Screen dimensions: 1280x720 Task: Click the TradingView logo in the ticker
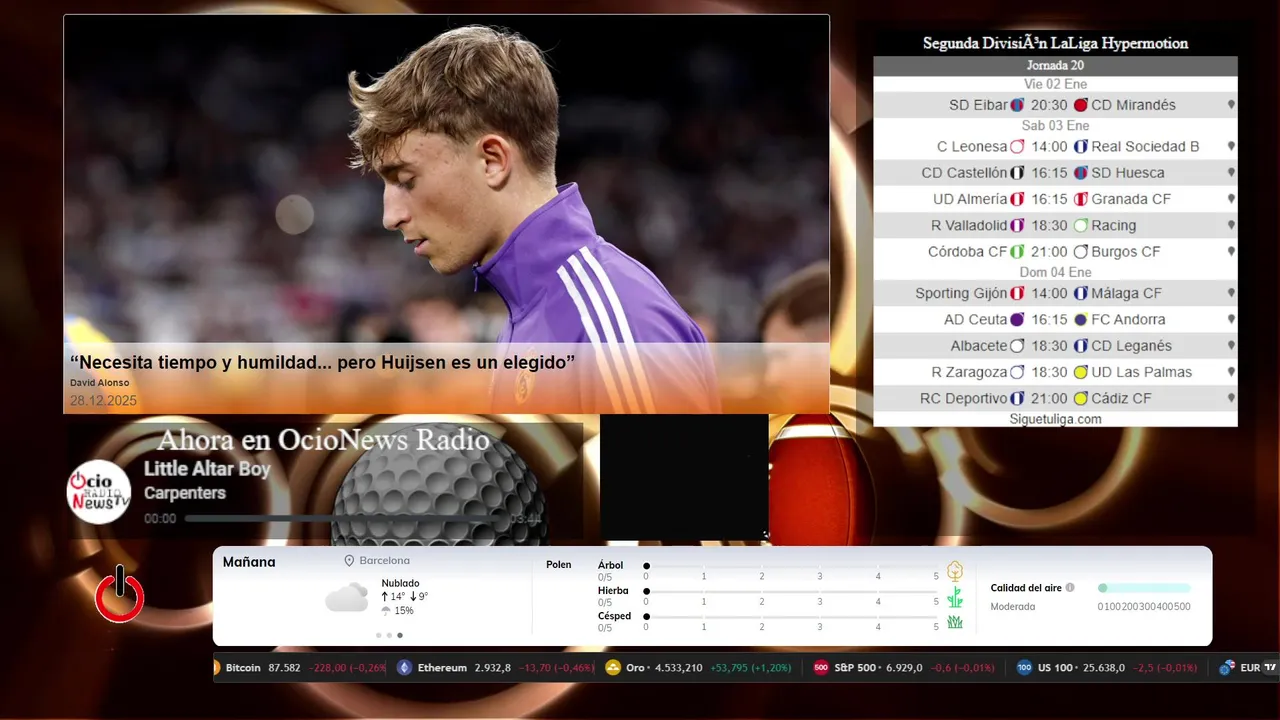[1270, 667]
